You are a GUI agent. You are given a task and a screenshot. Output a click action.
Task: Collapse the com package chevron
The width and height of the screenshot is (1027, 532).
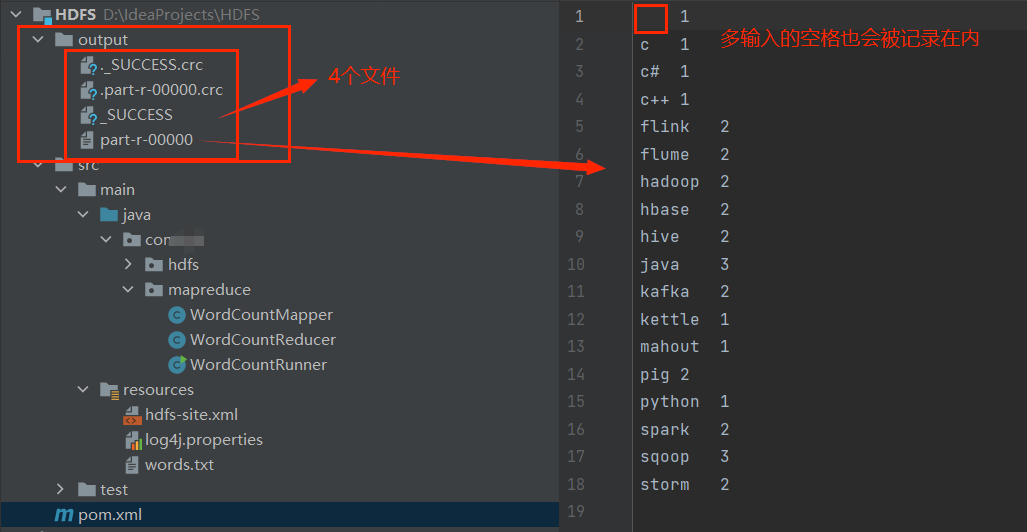(x=106, y=240)
